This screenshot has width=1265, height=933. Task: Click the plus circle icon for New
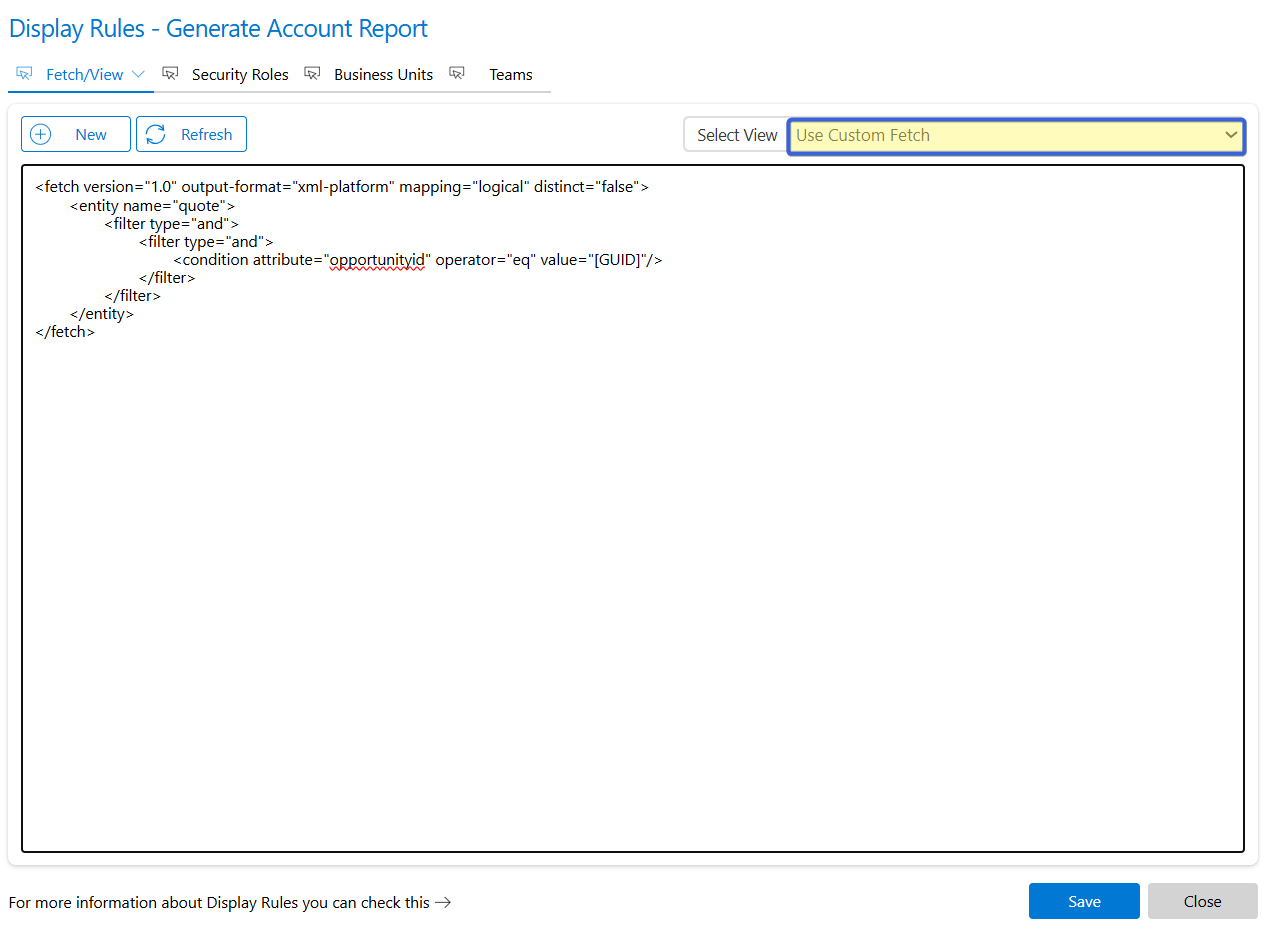pyautogui.click(x=41, y=135)
